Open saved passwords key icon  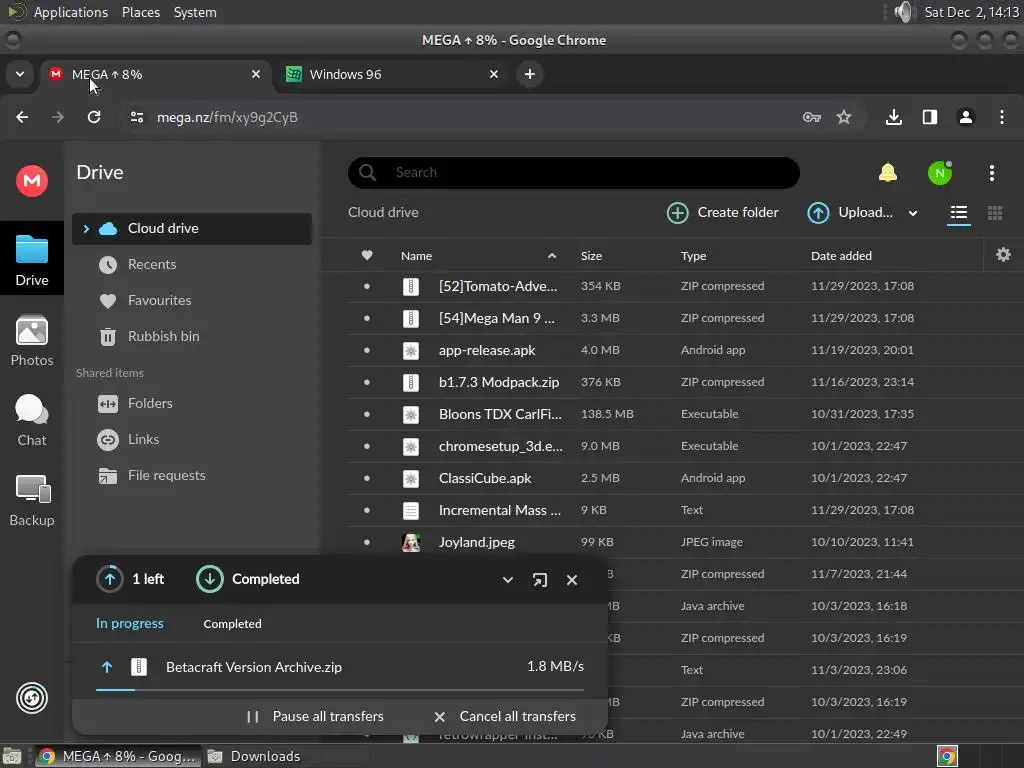click(812, 117)
